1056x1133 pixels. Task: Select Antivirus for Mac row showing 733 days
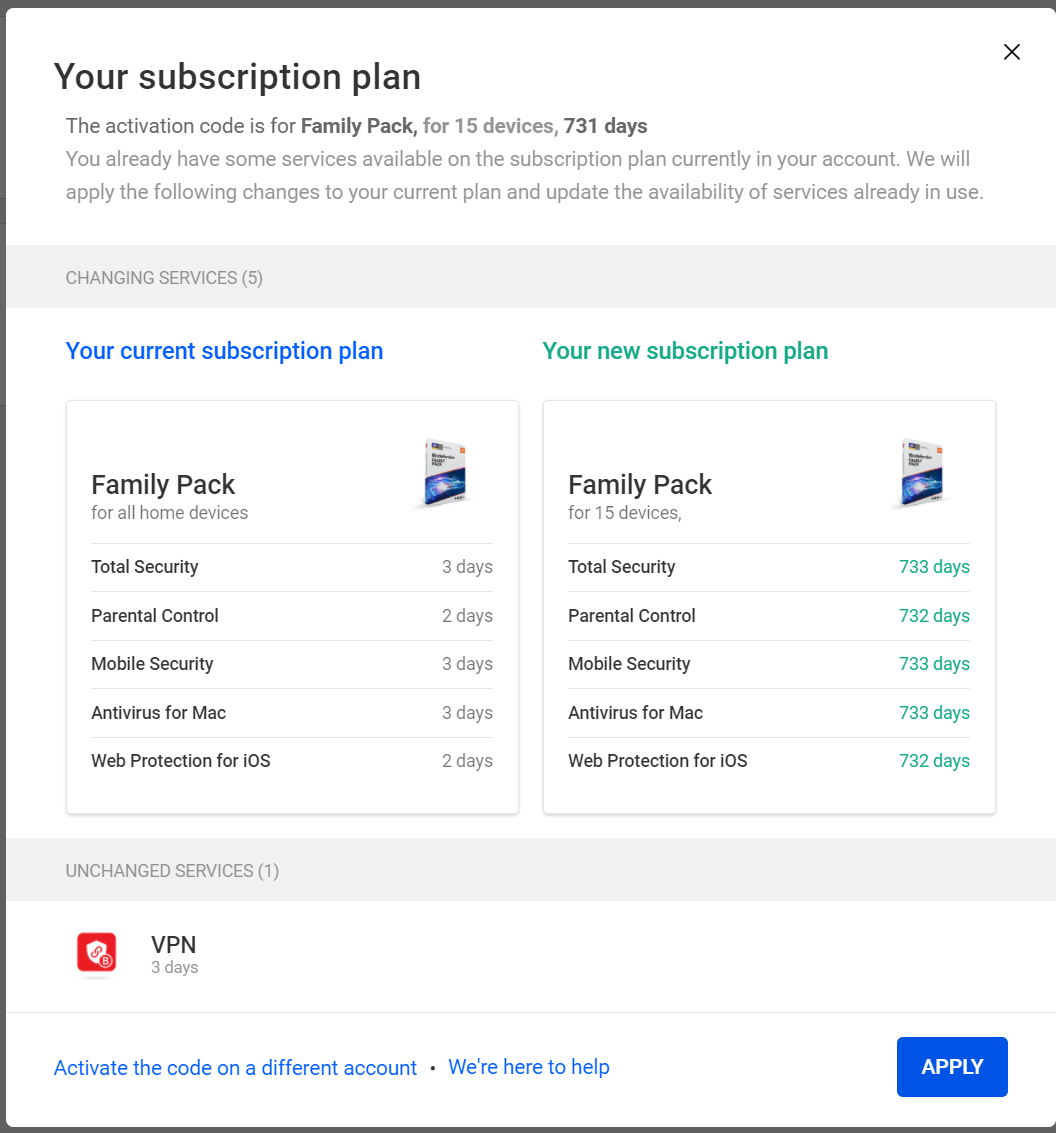click(768, 713)
